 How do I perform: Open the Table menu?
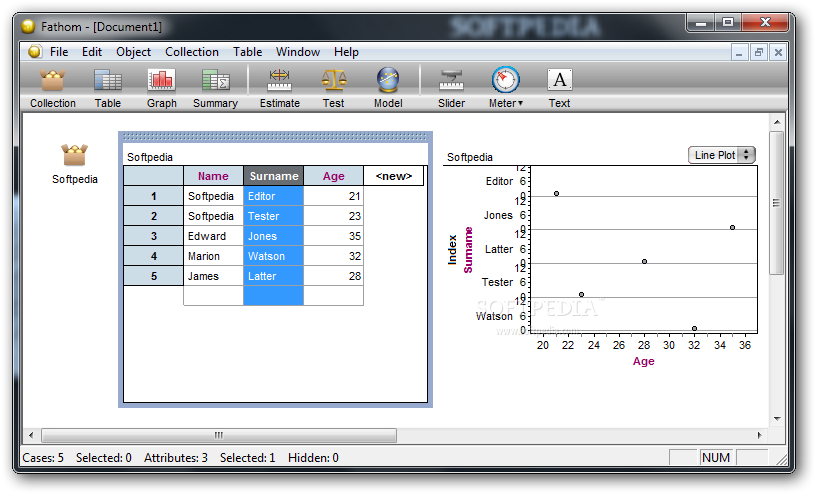tap(248, 52)
